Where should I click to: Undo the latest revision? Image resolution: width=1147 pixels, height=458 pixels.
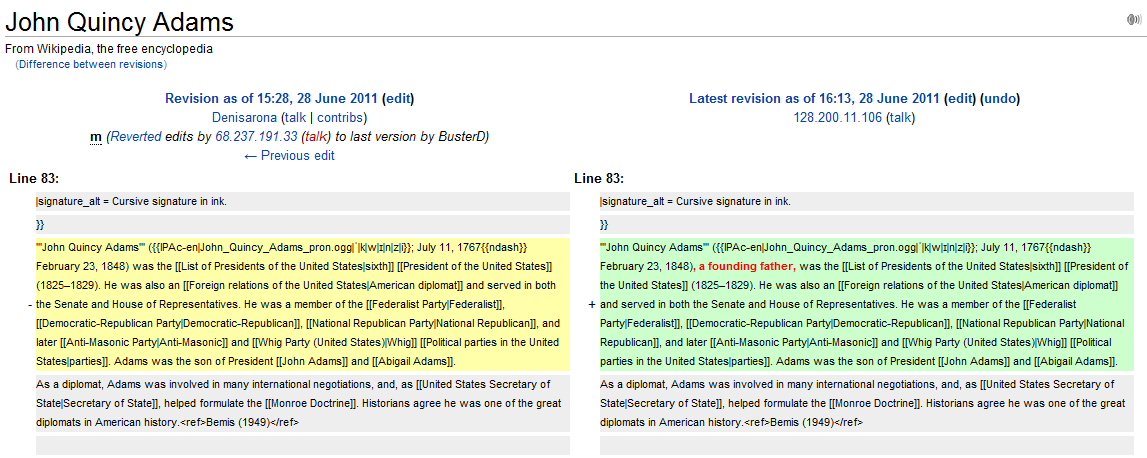pos(1000,99)
